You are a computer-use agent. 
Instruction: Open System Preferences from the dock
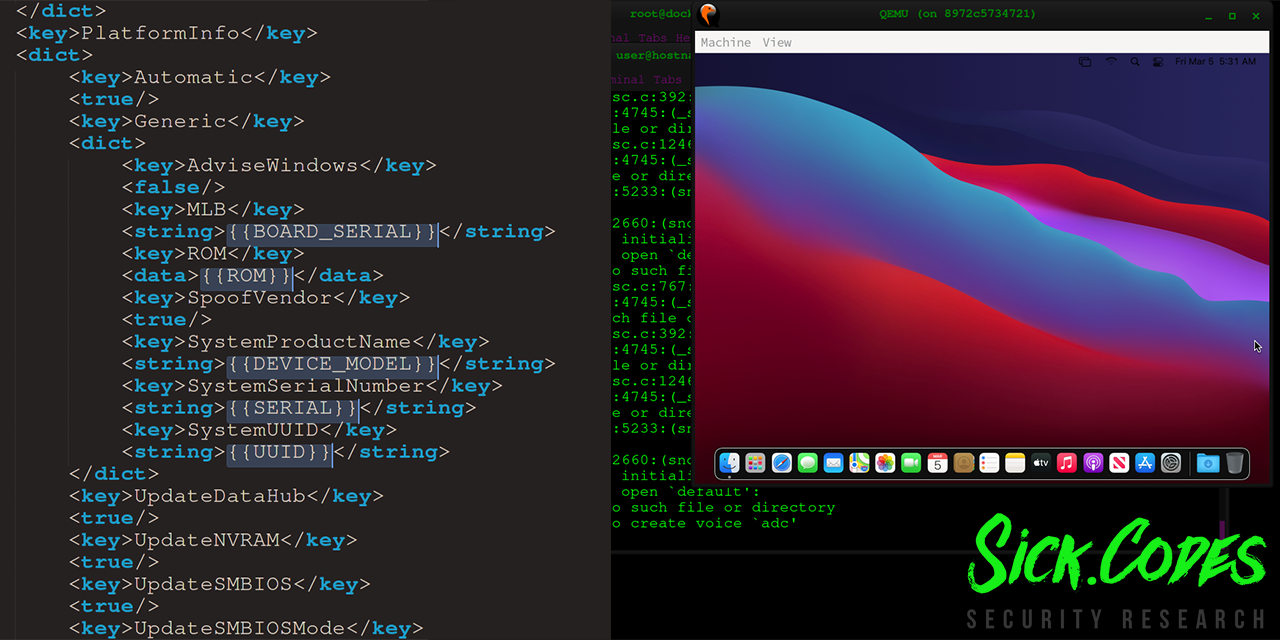1171,463
